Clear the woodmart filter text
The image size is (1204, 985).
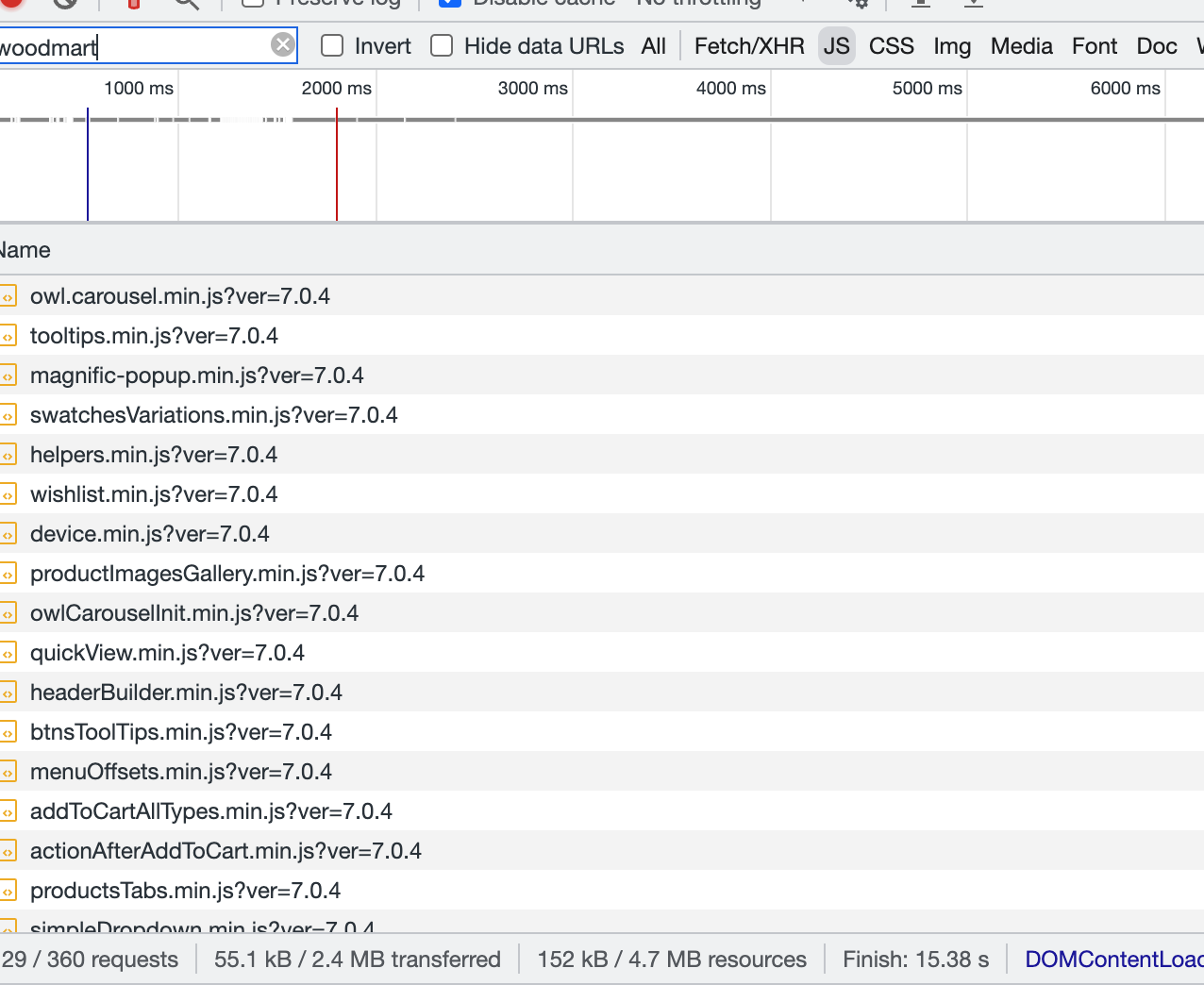tap(282, 44)
